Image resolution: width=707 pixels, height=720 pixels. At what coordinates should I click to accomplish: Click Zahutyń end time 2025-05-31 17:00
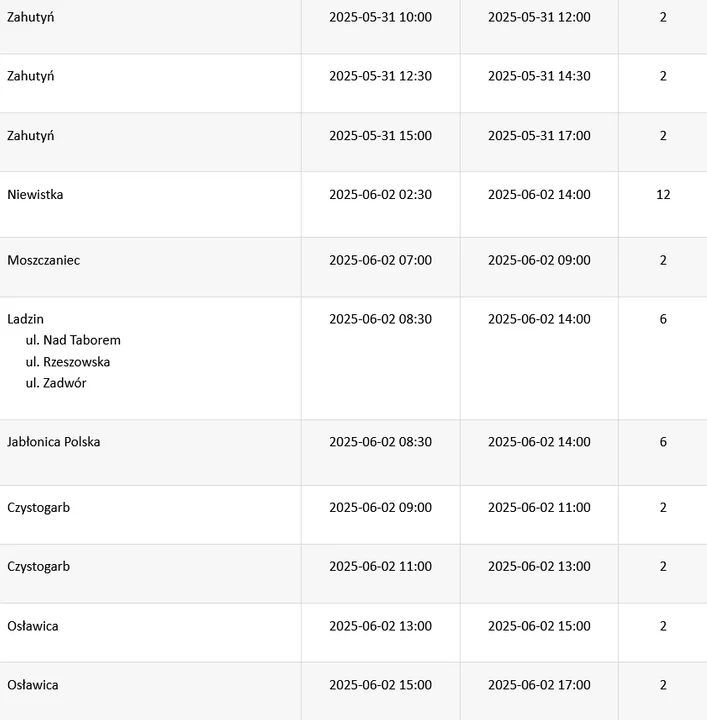539,135
